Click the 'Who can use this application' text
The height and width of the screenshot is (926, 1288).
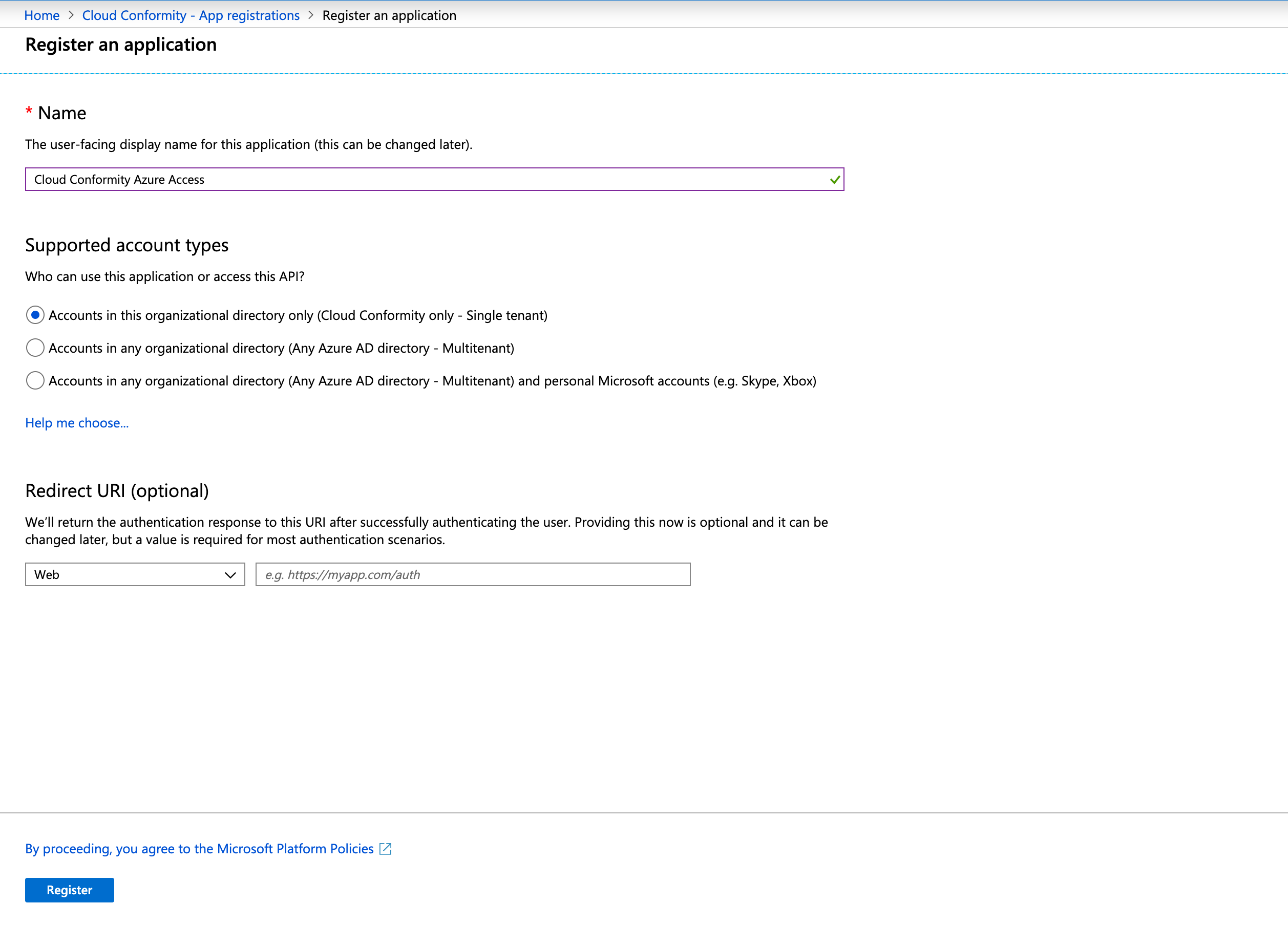(165, 276)
